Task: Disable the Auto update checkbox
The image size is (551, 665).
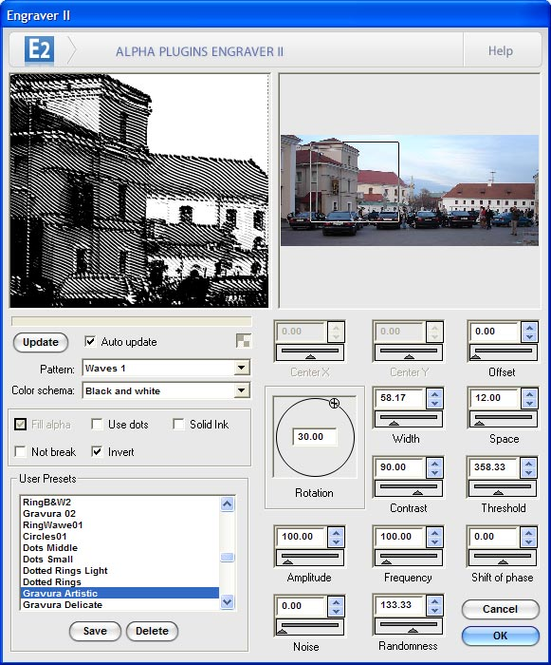Action: tap(90, 341)
